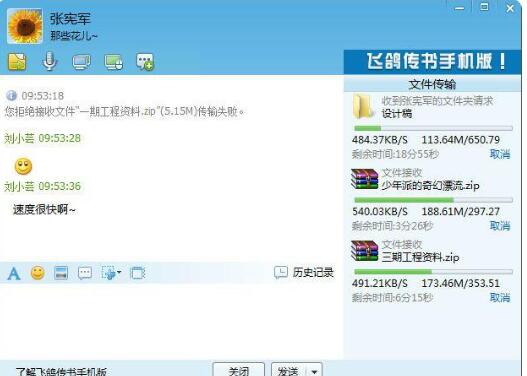Click the remote control screen-with-mouse icon

tap(114, 62)
